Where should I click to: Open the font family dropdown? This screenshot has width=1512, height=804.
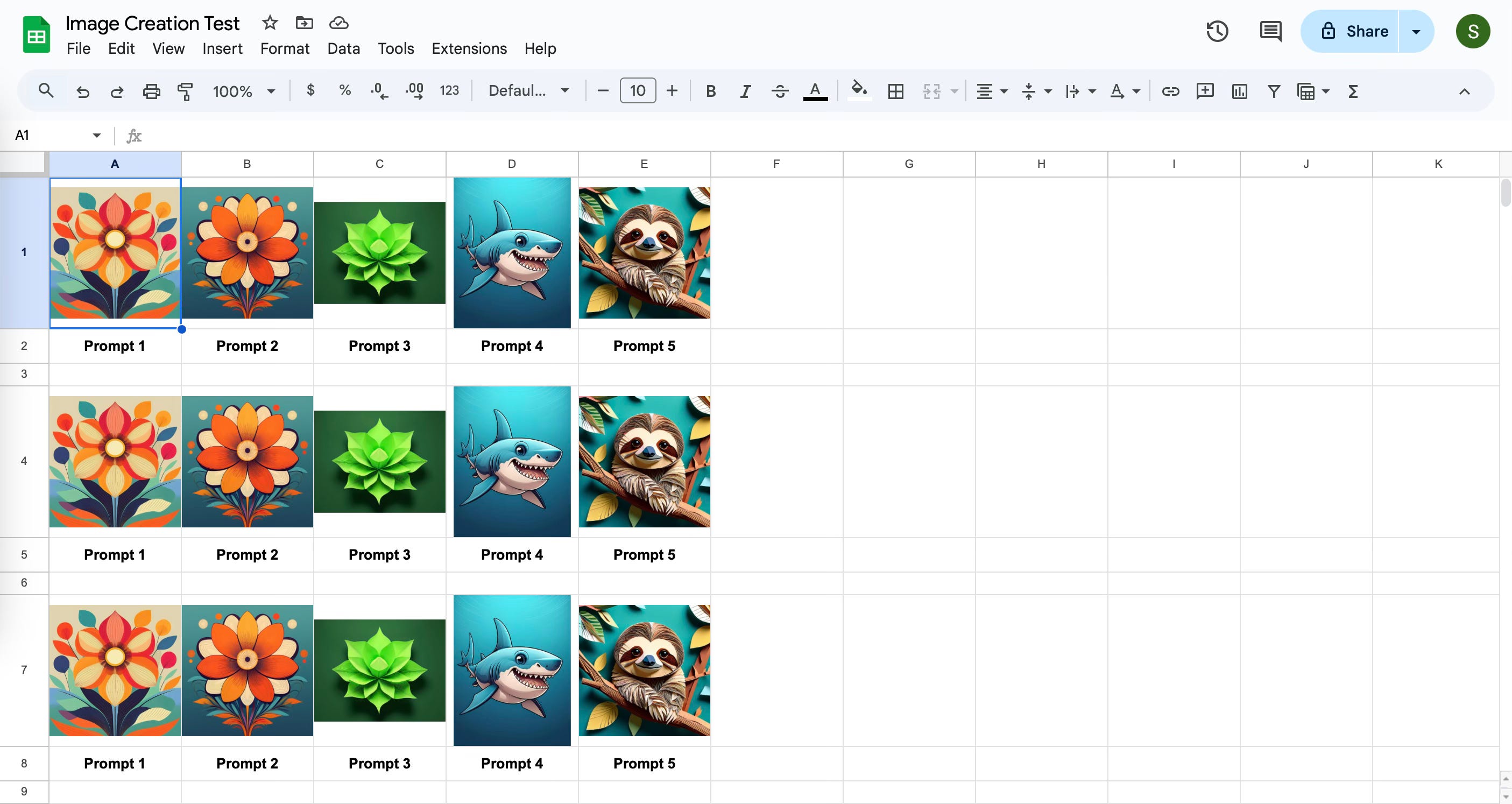[529, 91]
